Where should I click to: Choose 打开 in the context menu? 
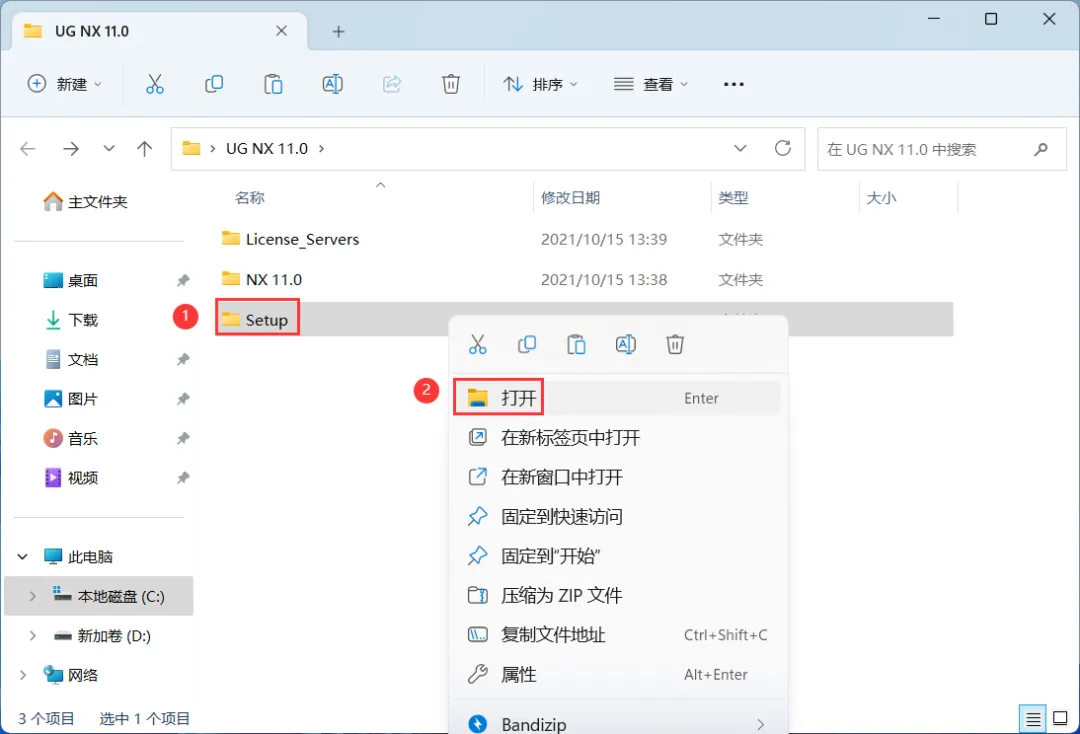click(x=617, y=398)
